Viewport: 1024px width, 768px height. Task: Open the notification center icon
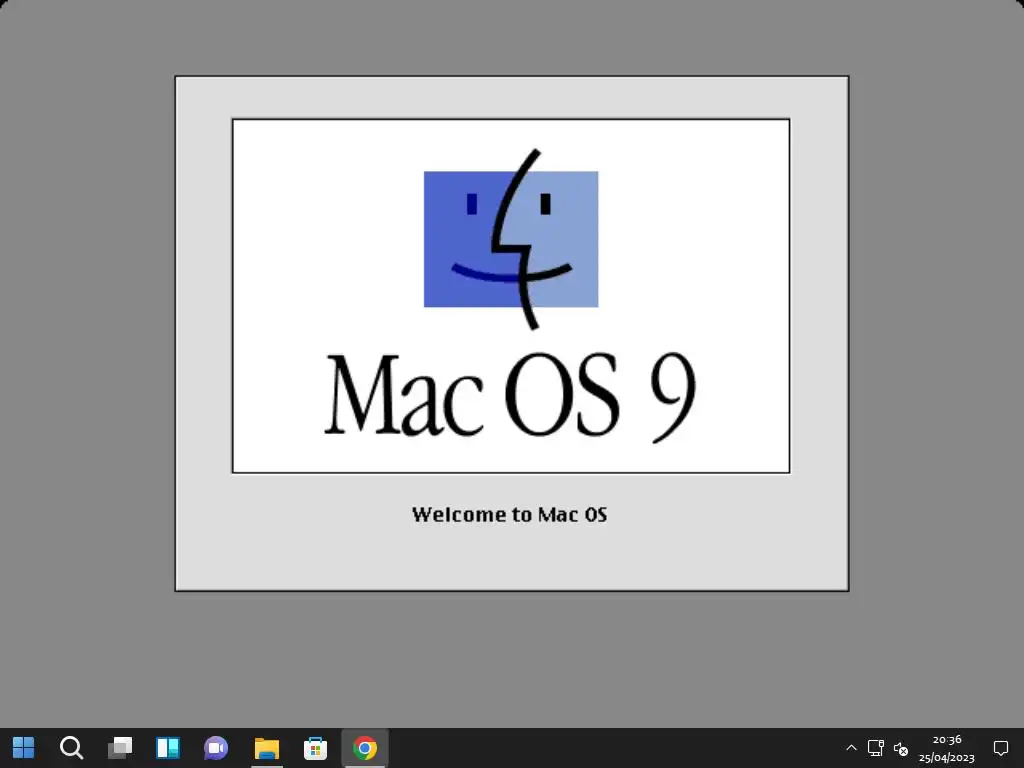[1000, 748]
